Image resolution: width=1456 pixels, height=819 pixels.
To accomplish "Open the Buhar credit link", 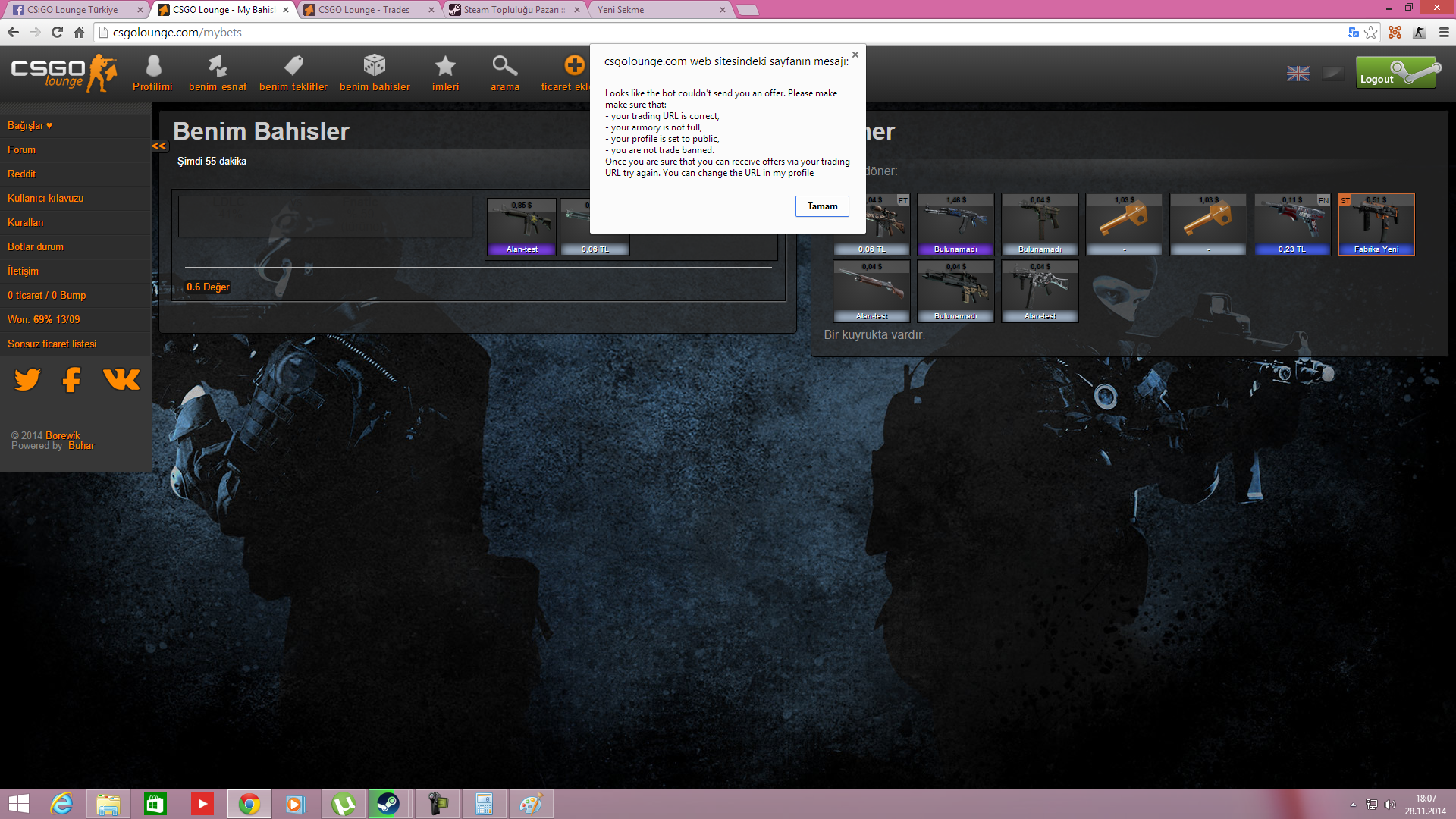I will point(81,445).
